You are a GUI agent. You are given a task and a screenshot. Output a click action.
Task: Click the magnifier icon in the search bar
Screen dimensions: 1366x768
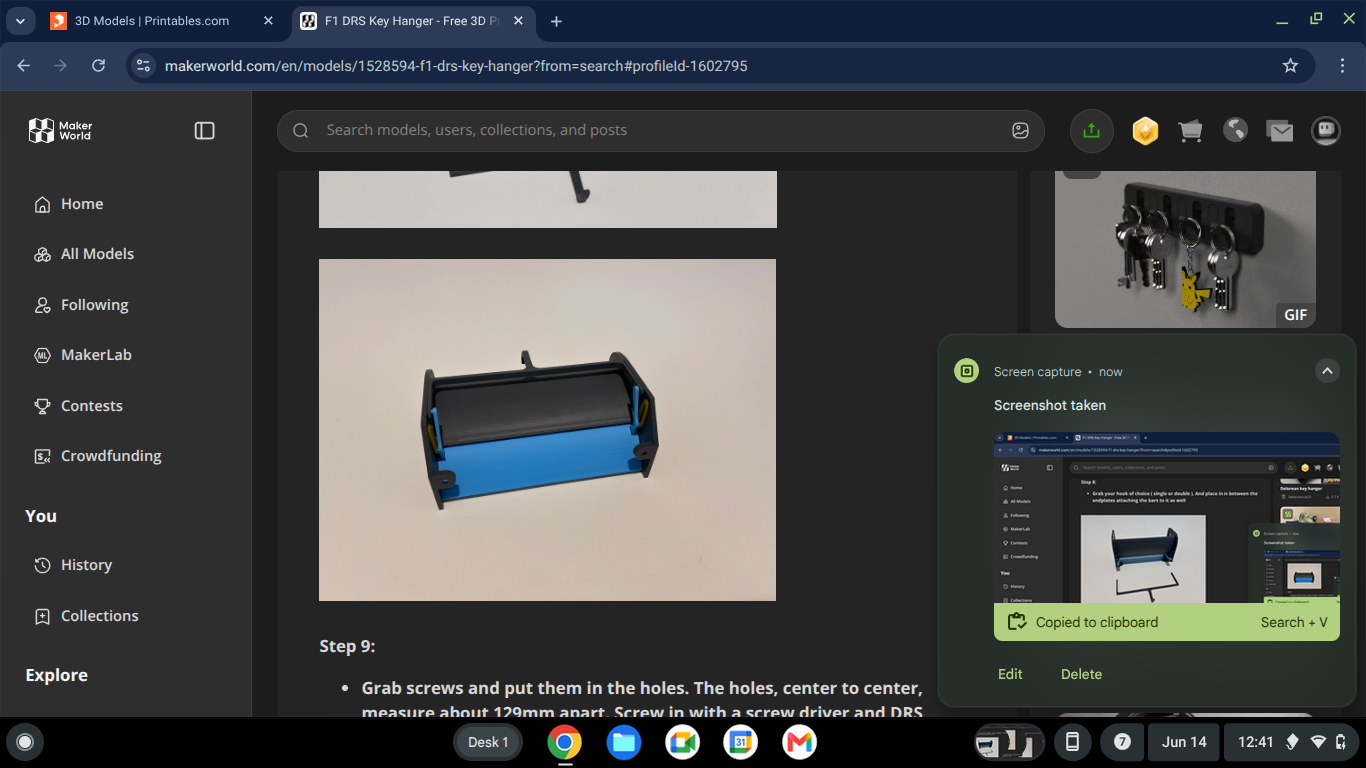click(300, 130)
